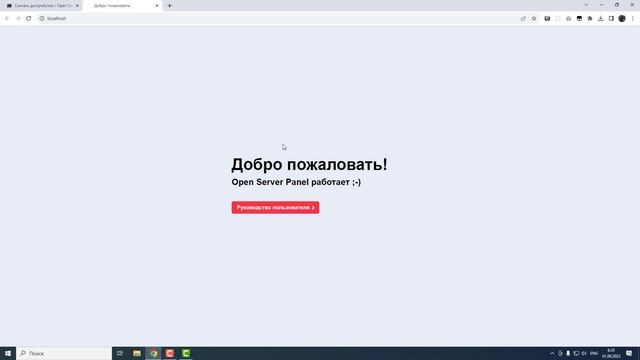Open network status in the tray
640x360 pixels.
pos(576,353)
